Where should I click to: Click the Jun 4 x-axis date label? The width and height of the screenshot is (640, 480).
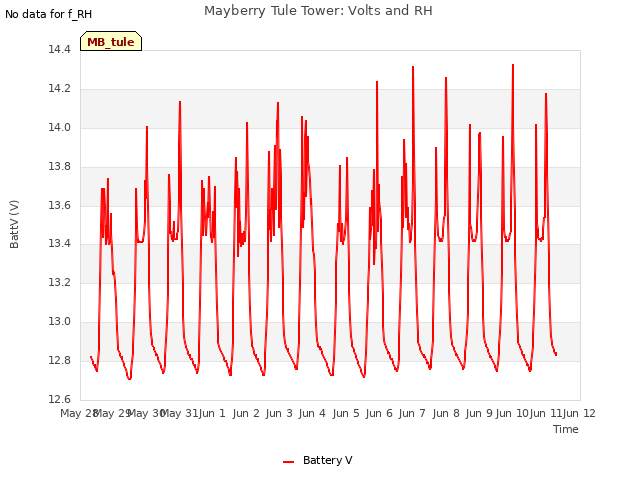coord(312,413)
